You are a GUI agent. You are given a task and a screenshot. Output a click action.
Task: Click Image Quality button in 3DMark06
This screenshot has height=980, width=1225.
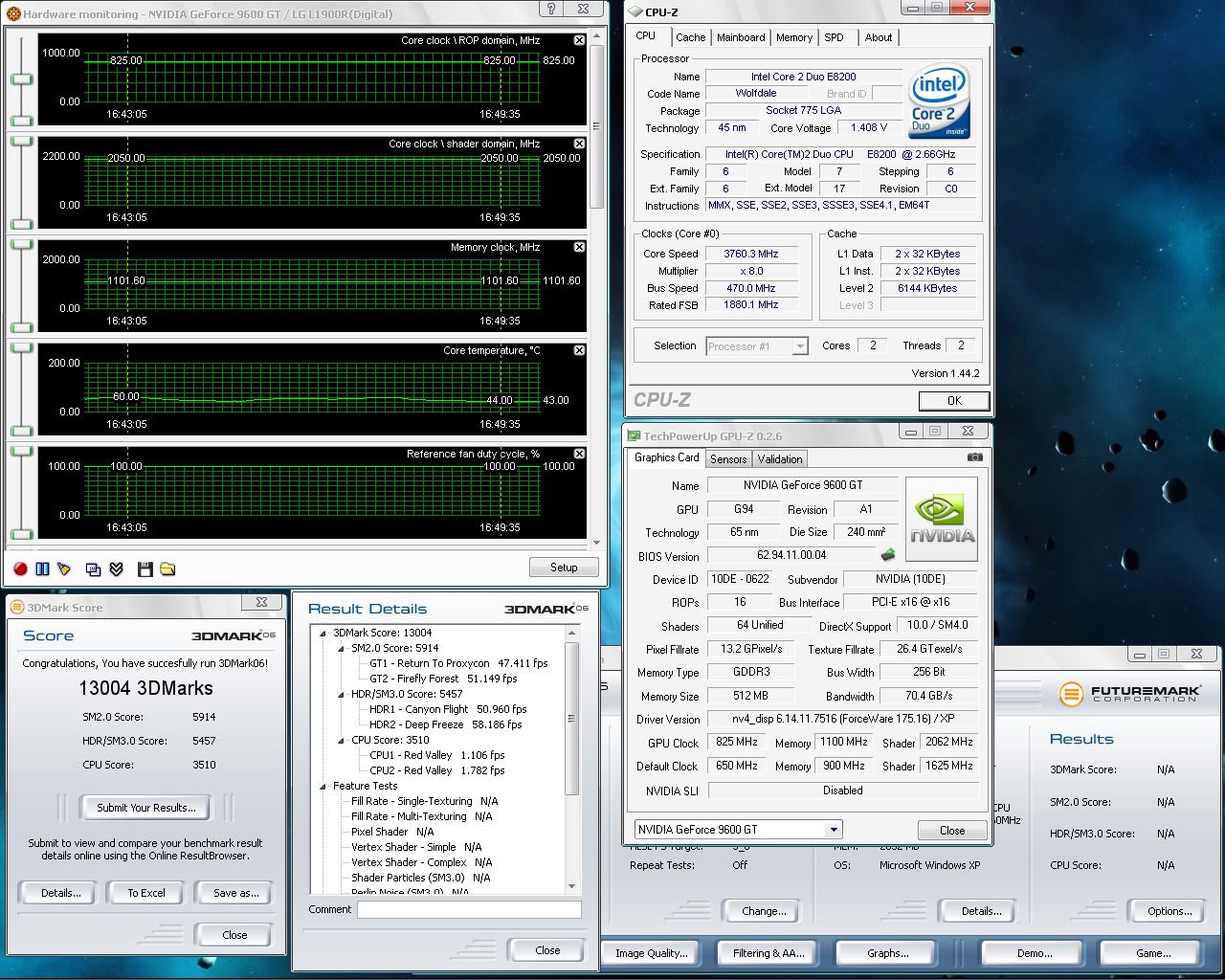652,953
